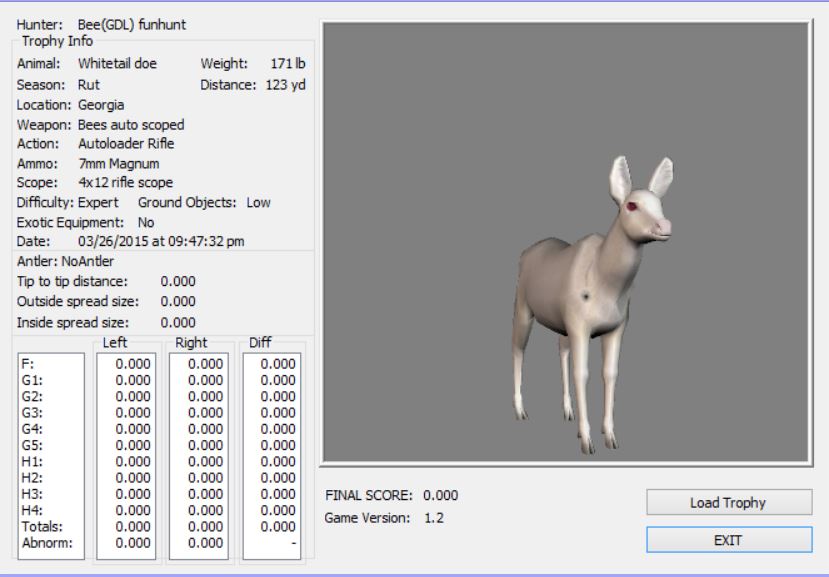Click the 7mm Magnum ammo text
This screenshot has width=829, height=577.
119,162
